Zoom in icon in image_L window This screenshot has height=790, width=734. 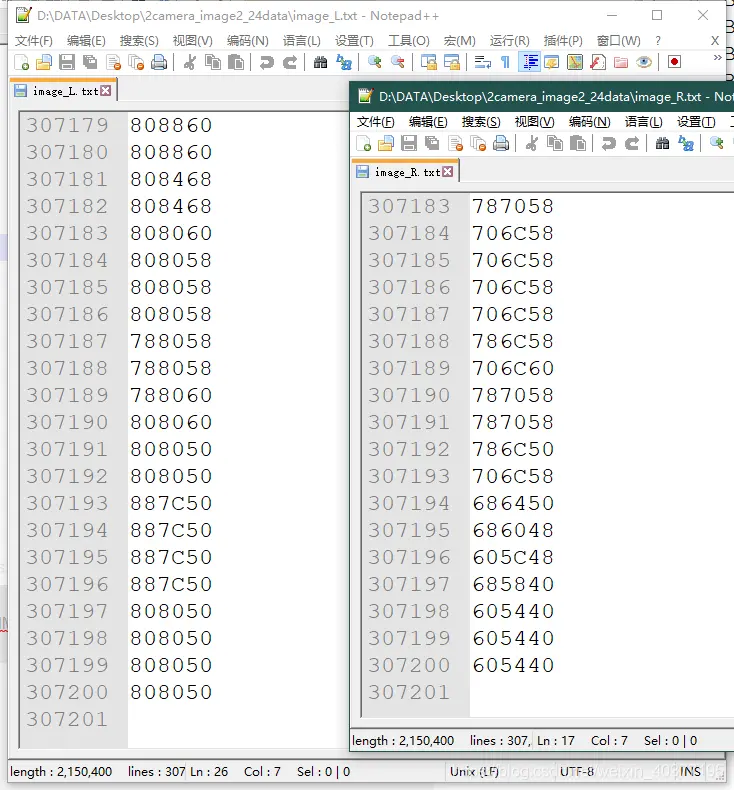[x=374, y=62]
